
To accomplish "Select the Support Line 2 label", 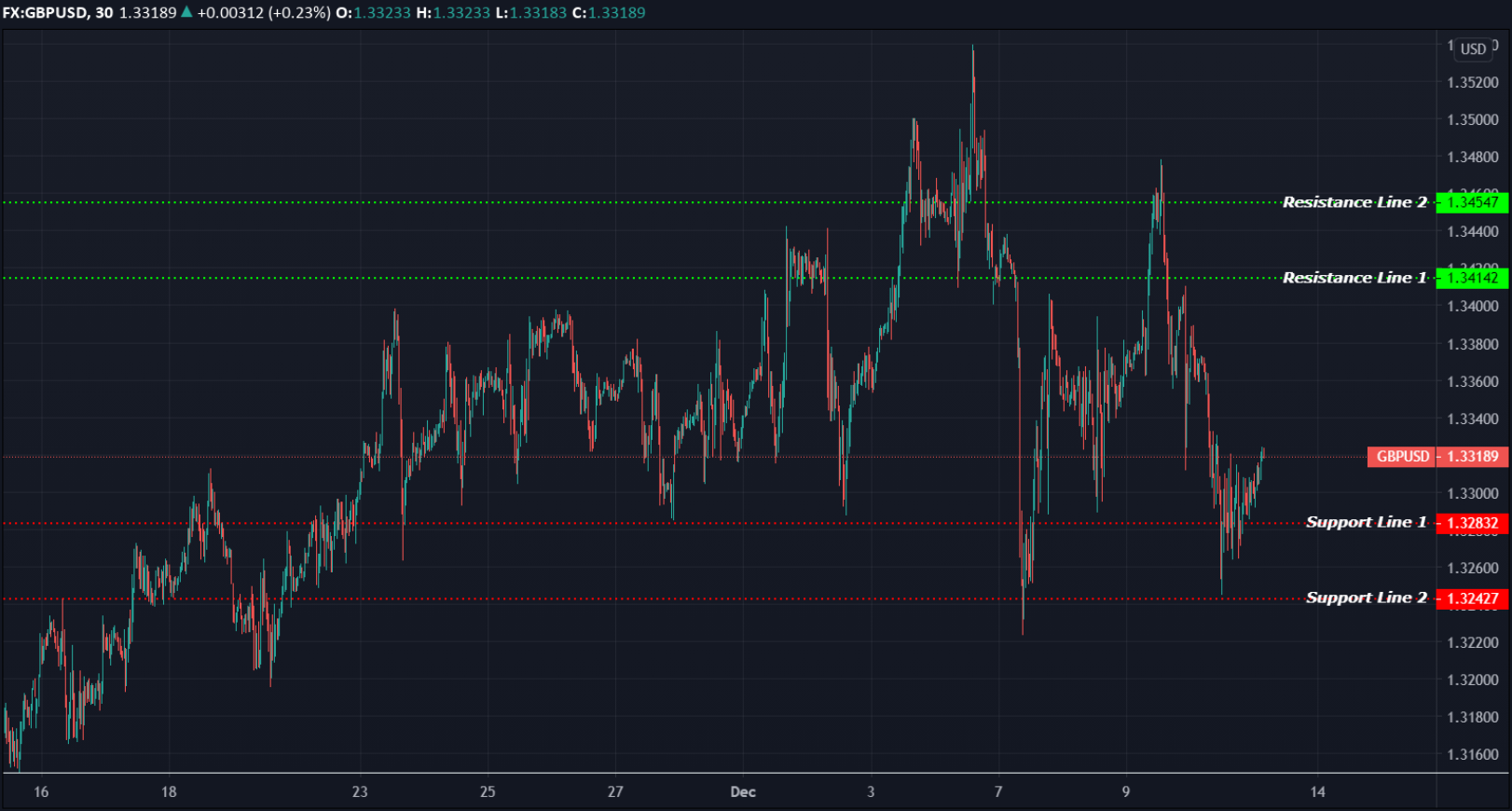I will [x=1367, y=598].
